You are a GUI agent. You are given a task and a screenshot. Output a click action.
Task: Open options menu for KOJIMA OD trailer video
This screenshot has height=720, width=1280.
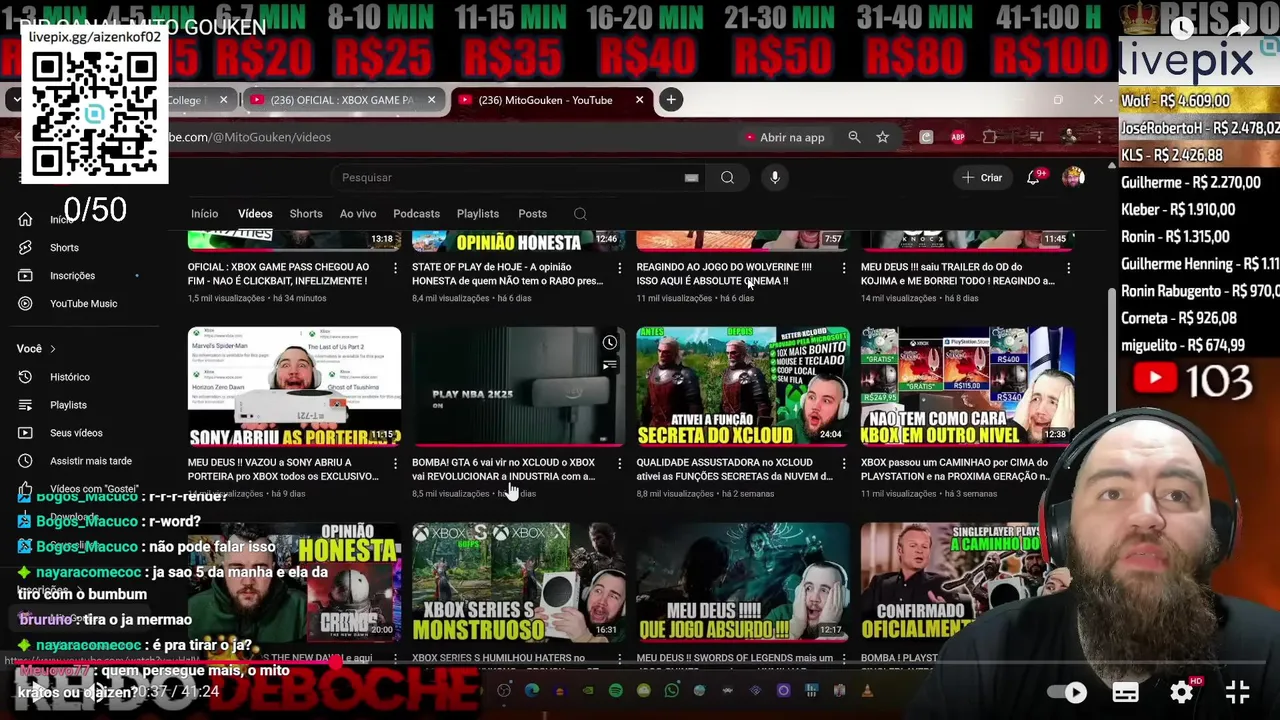pos(1068,268)
